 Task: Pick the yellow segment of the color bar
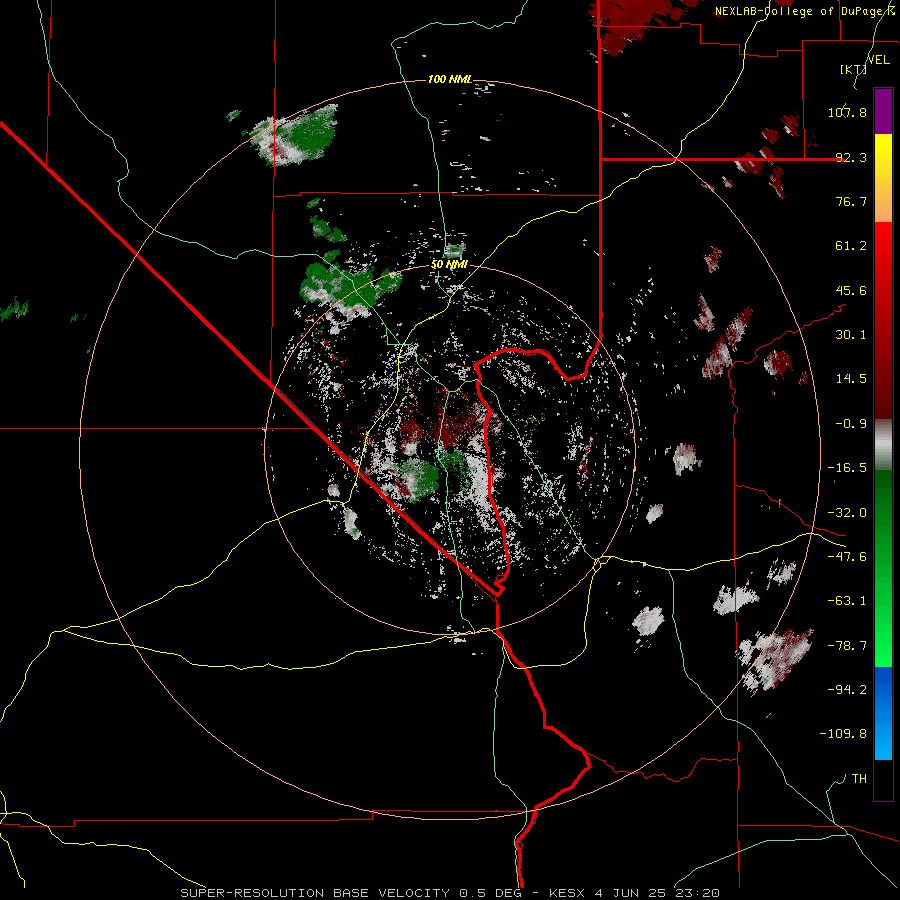coord(883,178)
